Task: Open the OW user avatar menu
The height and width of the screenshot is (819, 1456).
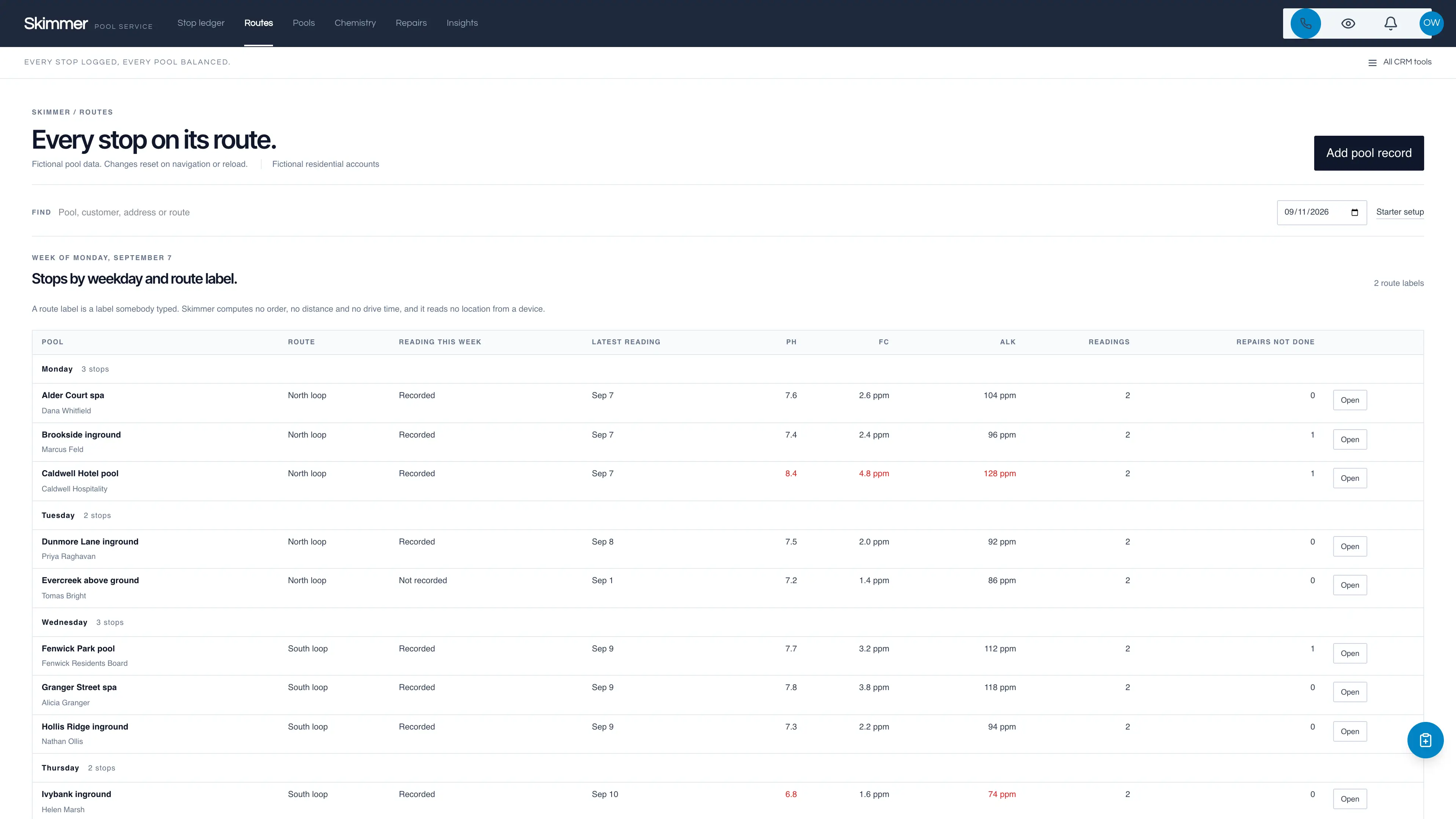Action: [1431, 23]
